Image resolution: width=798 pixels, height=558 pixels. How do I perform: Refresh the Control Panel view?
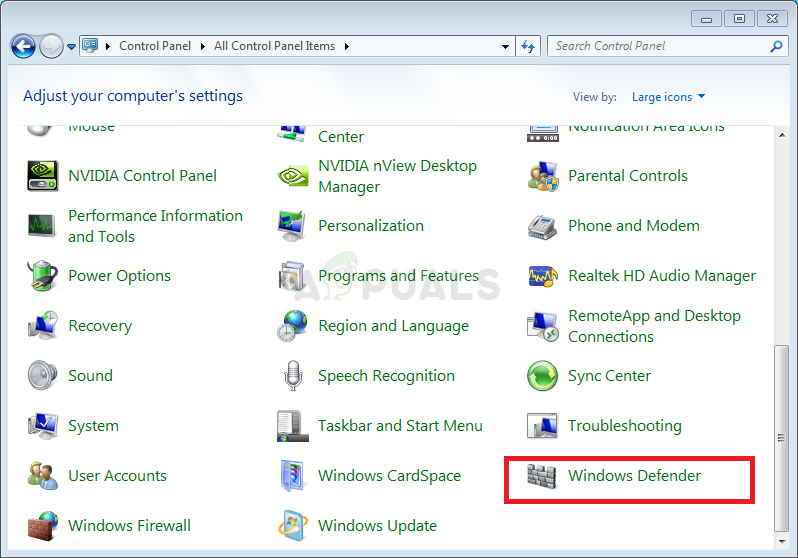tap(528, 47)
